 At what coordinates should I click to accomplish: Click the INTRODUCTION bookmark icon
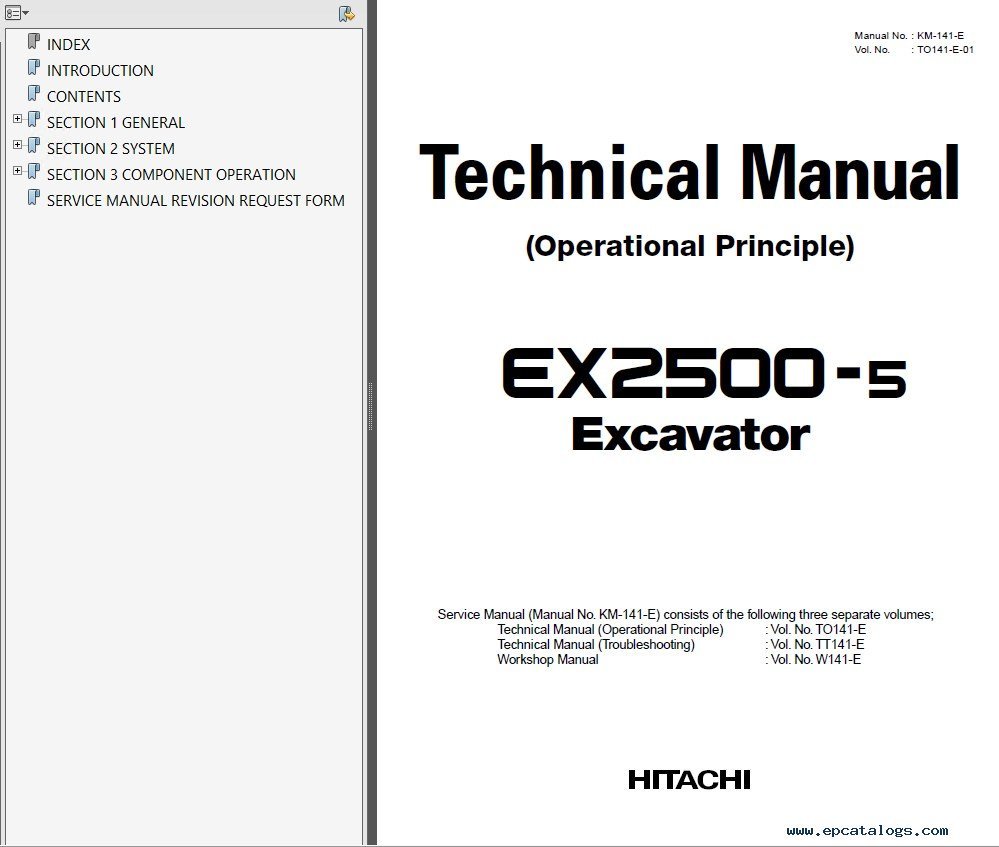[34, 68]
